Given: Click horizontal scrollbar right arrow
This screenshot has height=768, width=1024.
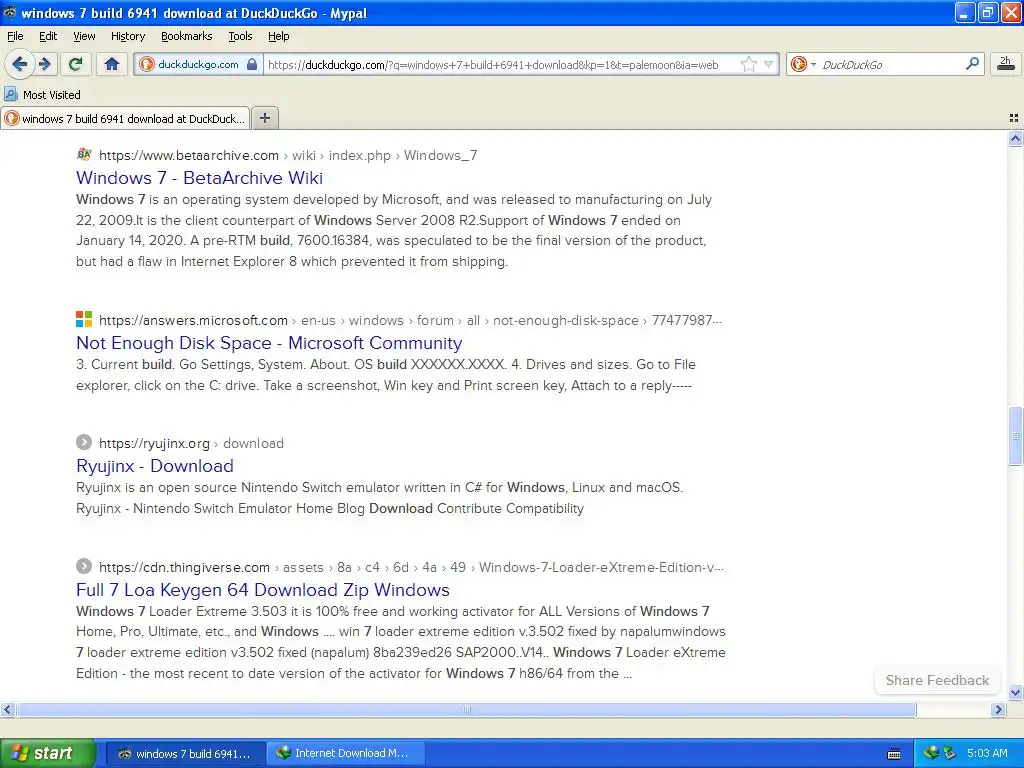Looking at the screenshot, I should click(x=998, y=709).
